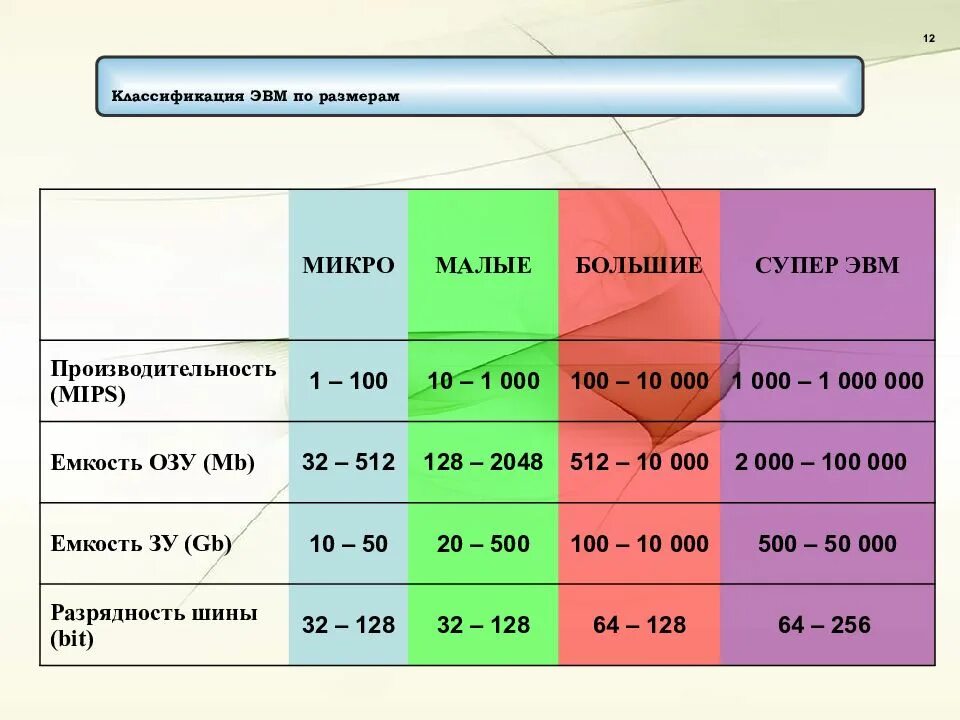Click the Емкость ЗУ cell '100 – 10 000'

639,544
